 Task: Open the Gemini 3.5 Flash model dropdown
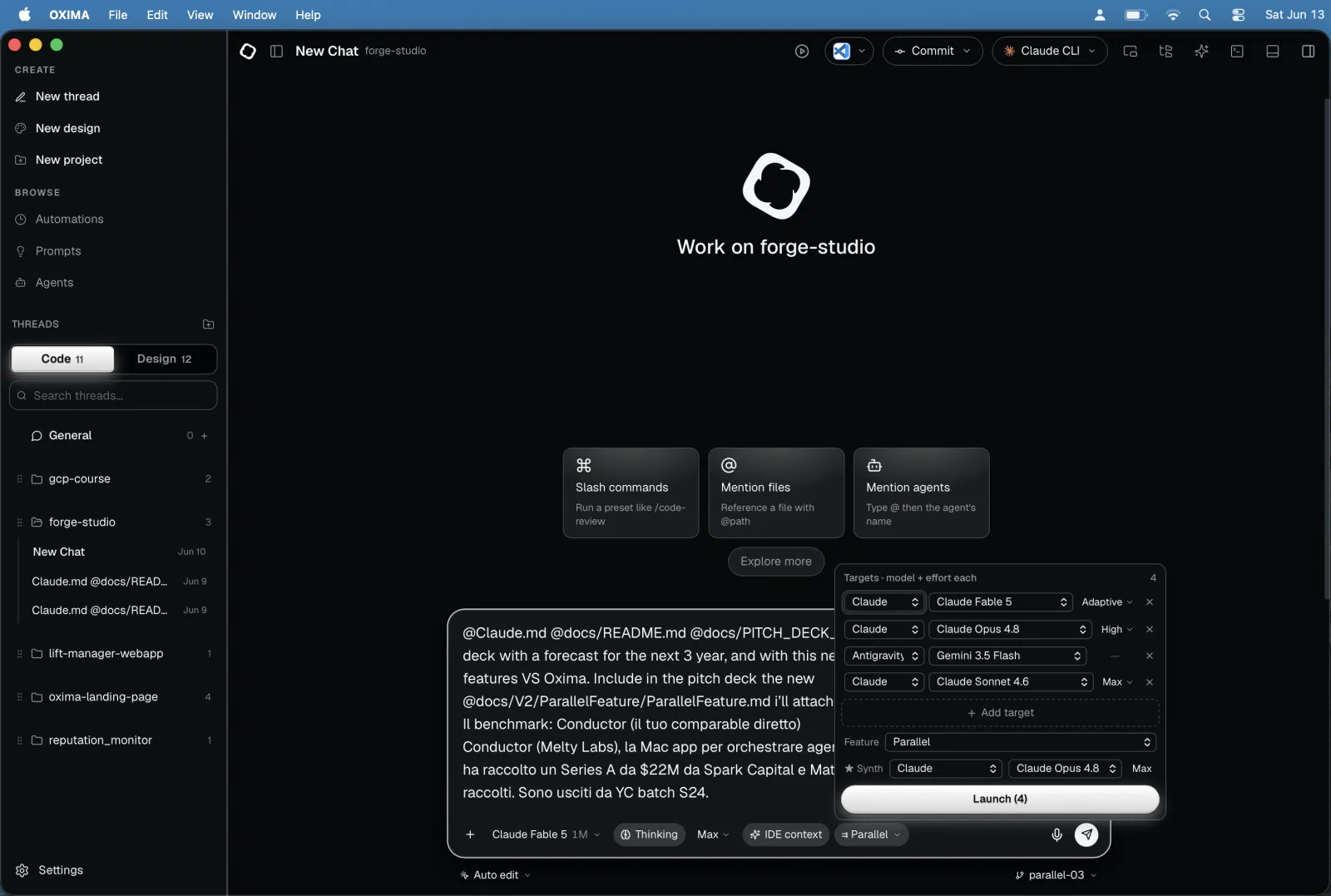[x=1007, y=656]
